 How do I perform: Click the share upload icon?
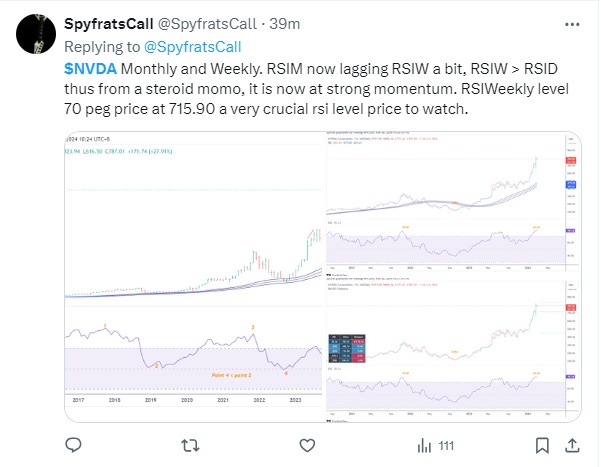(x=574, y=444)
